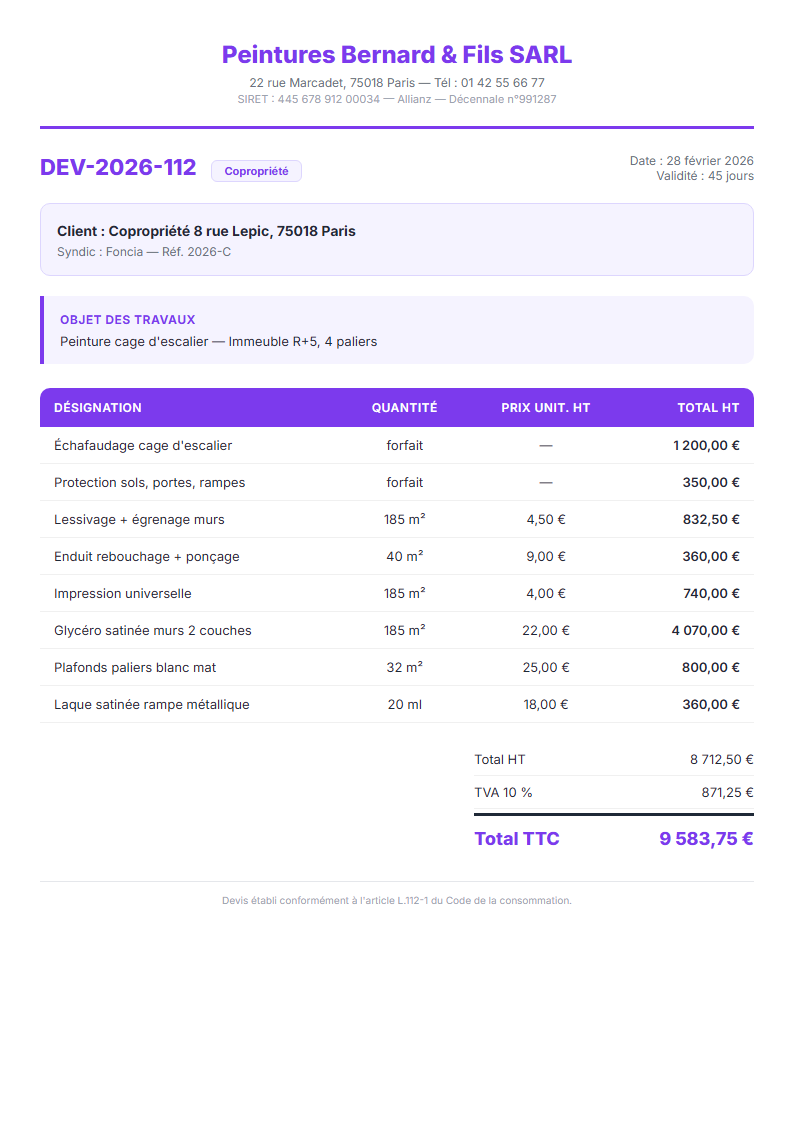Viewport: 794px width, 1123px height.
Task: Click the Peintures Bernard & Fils SARL title
Action: point(396,54)
